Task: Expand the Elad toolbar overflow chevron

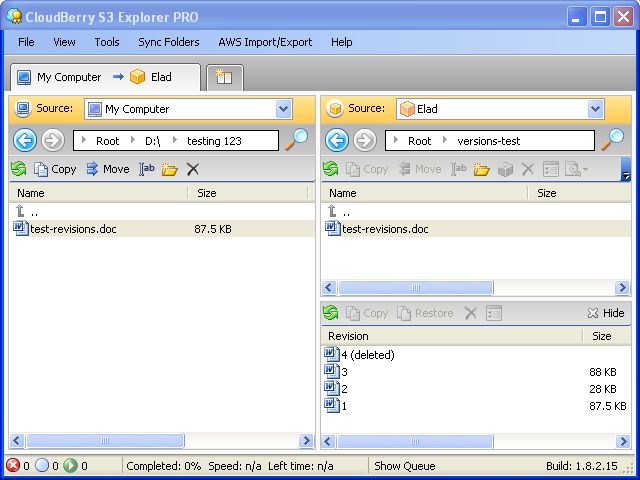Action: pyautogui.click(x=625, y=169)
